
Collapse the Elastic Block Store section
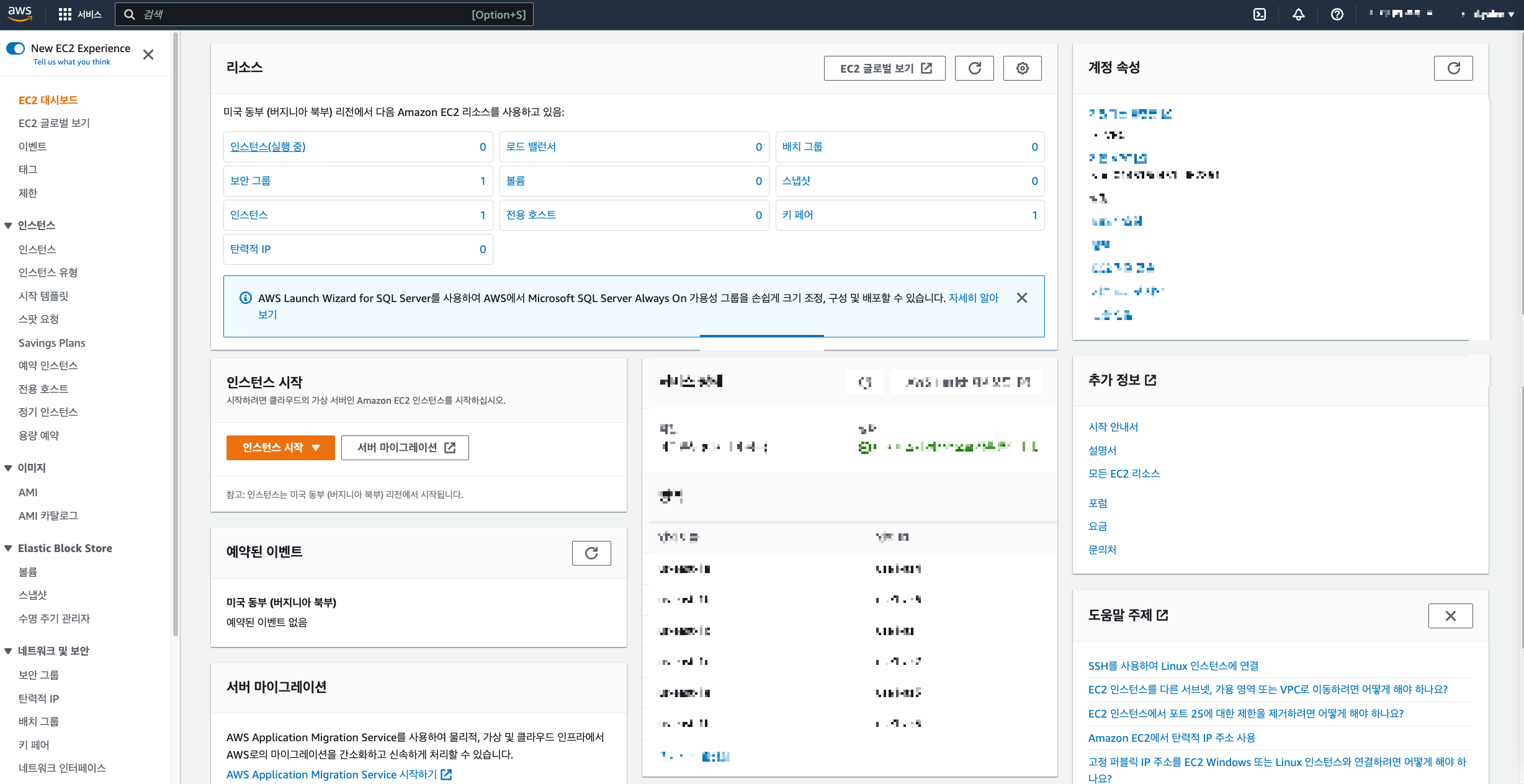pos(9,548)
